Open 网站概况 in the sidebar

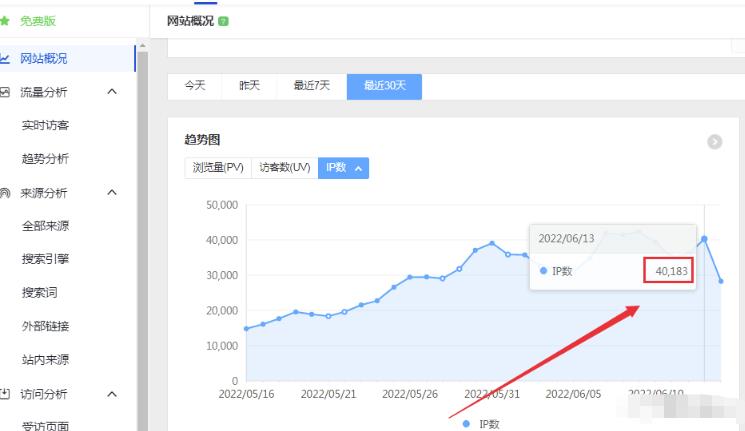(x=67, y=58)
